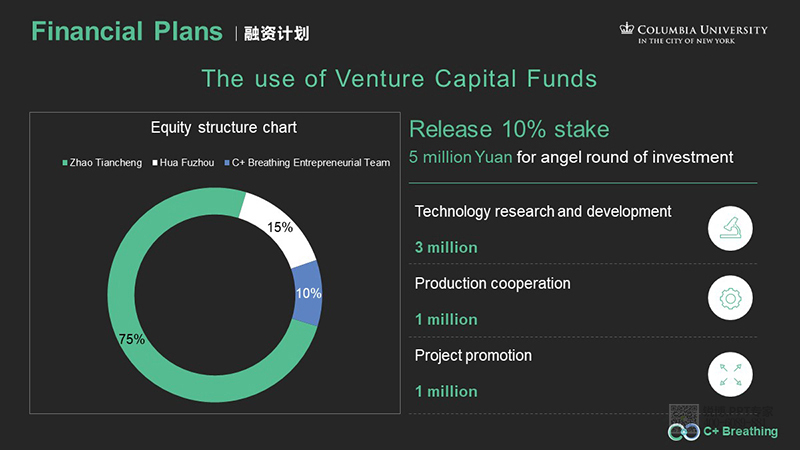
Task: Click the gear production cooperation icon
Action: 730,299
